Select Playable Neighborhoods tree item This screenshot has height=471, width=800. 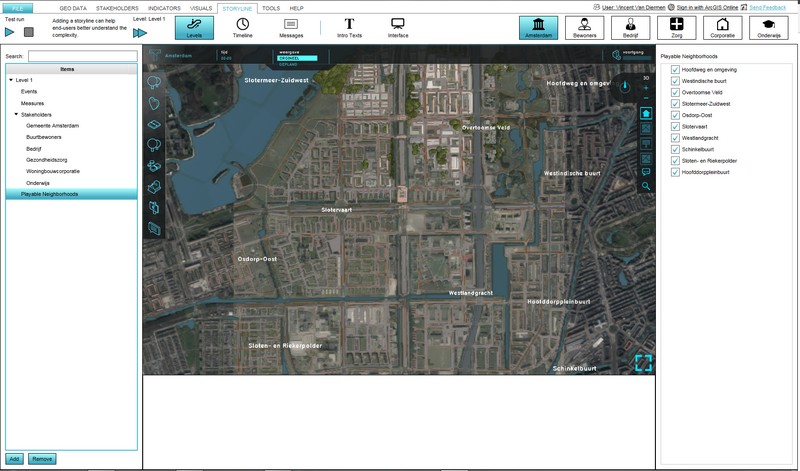(71, 194)
